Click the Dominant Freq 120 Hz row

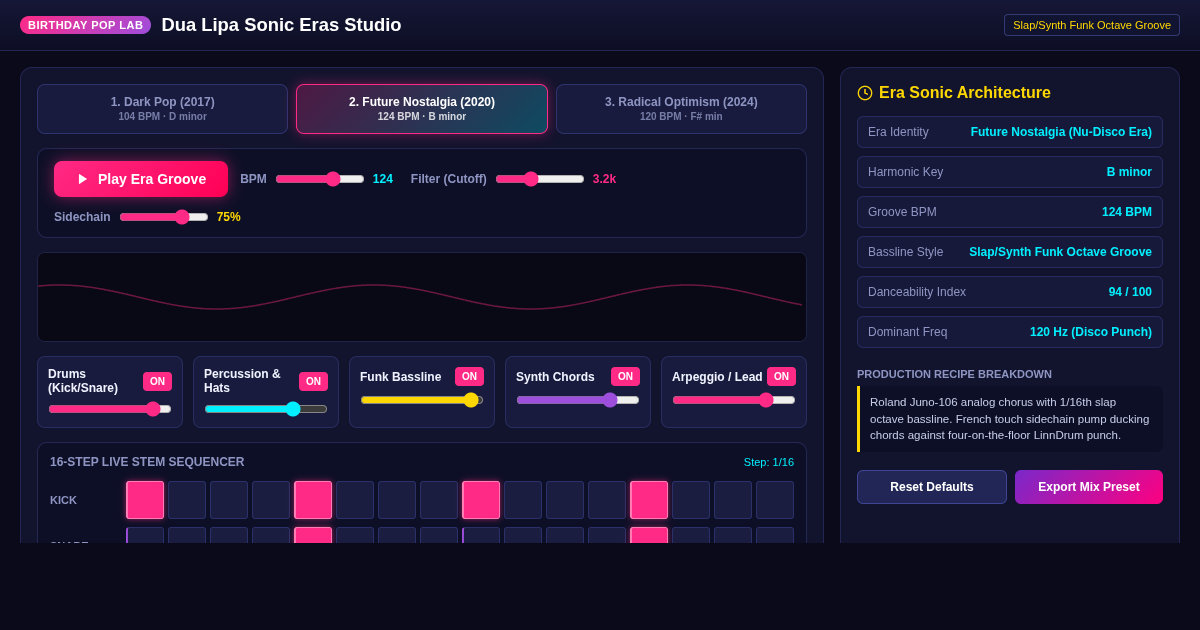click(1010, 332)
